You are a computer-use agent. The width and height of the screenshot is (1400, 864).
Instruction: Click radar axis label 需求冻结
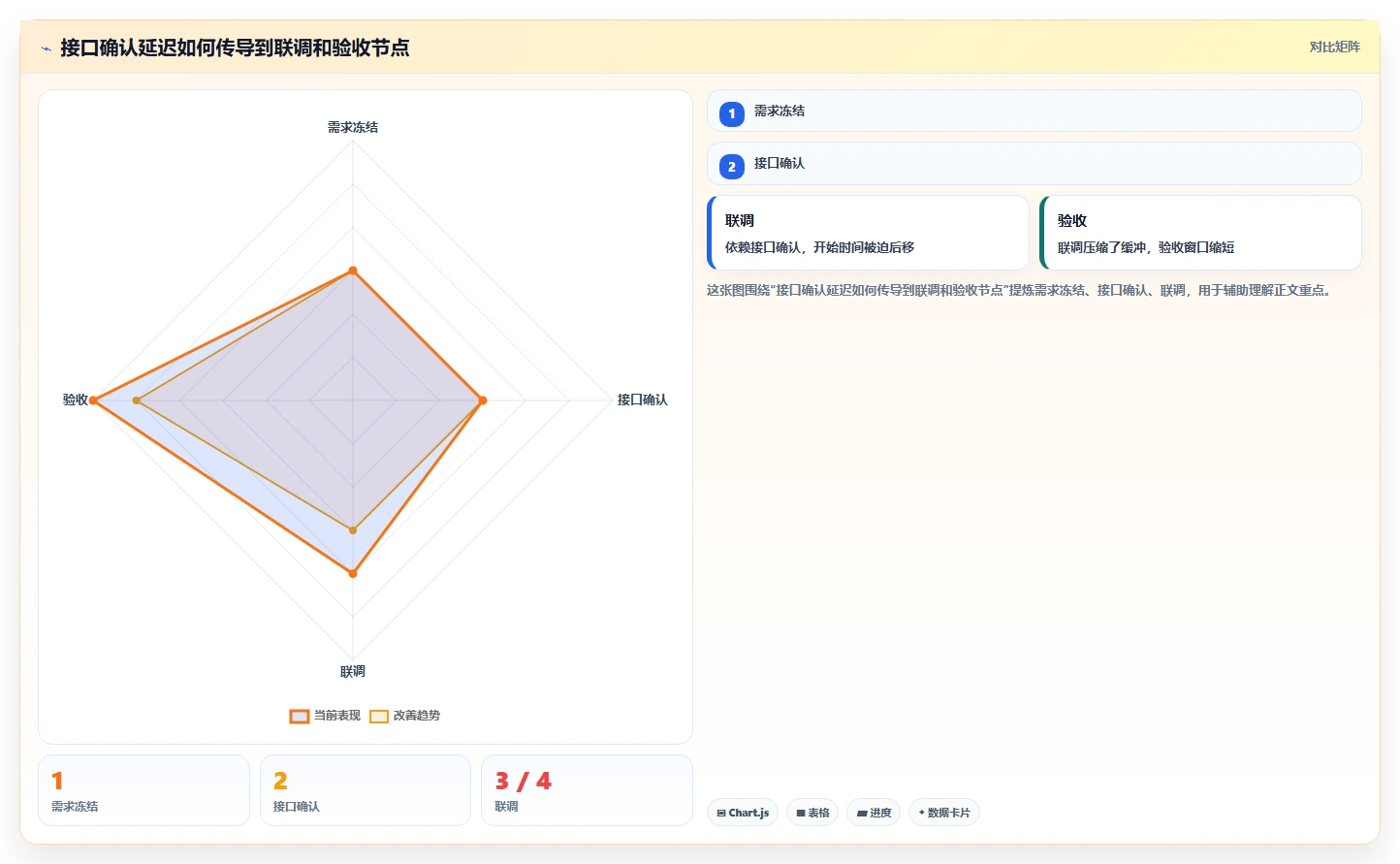353,127
